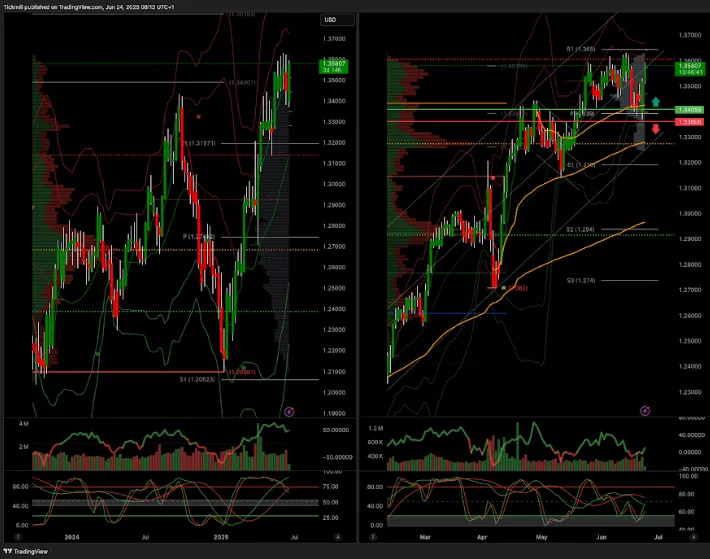This screenshot has height=559, width=710.
Task: Open timezone Z icon under right chart
Action: pyautogui.click(x=373, y=537)
